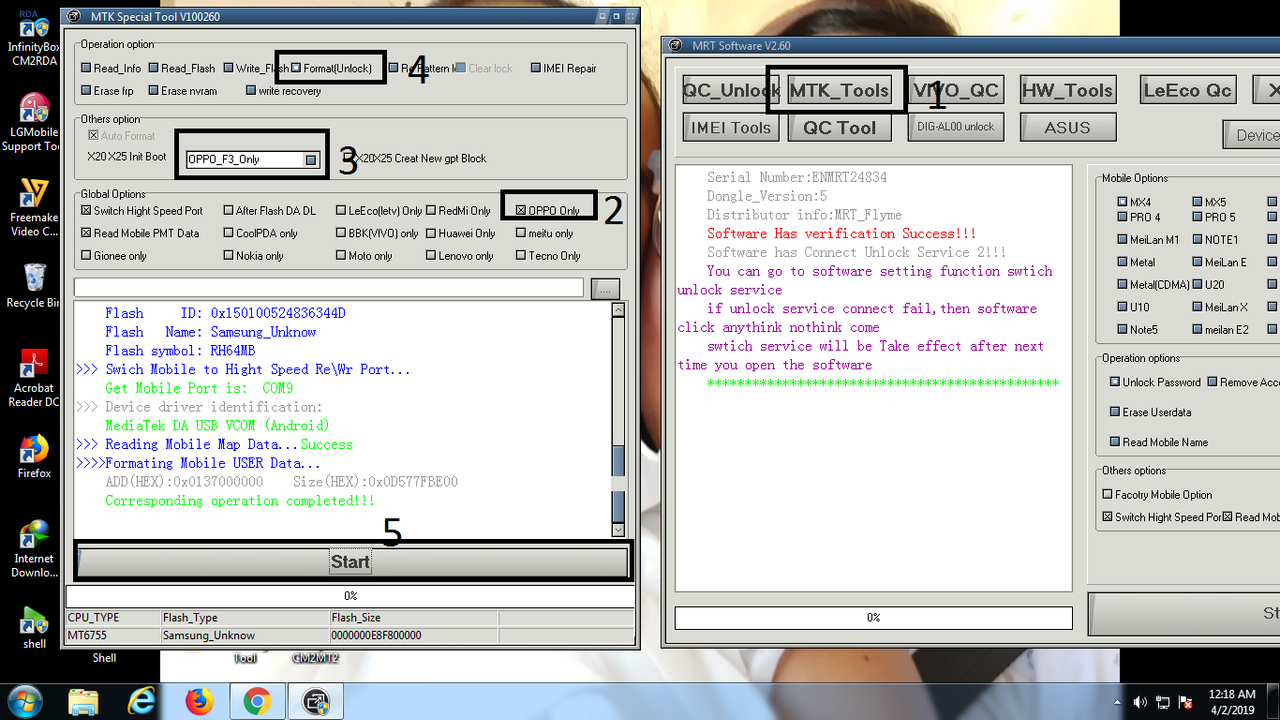Toggle the Read Mobile PMT Data checkbox
The width and height of the screenshot is (1280, 720).
point(86,233)
